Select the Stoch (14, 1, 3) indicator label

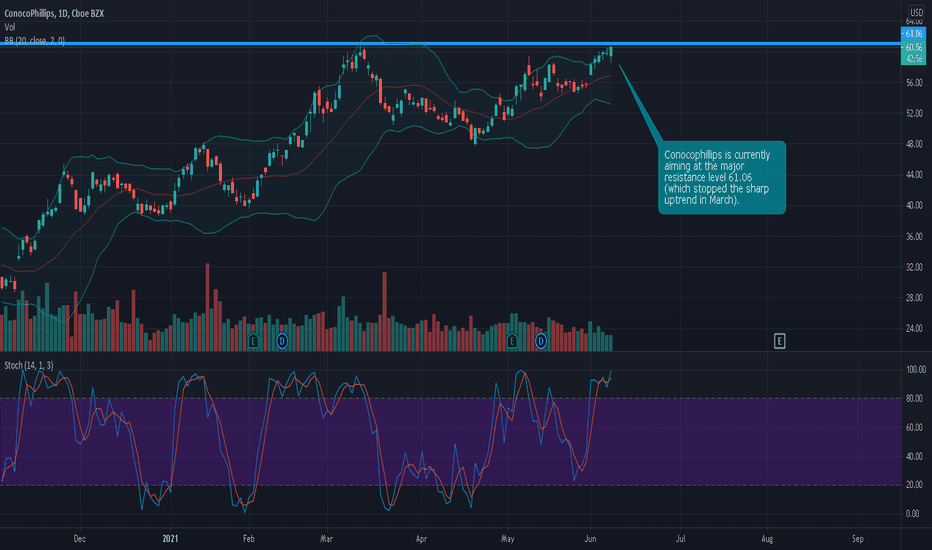click(29, 365)
